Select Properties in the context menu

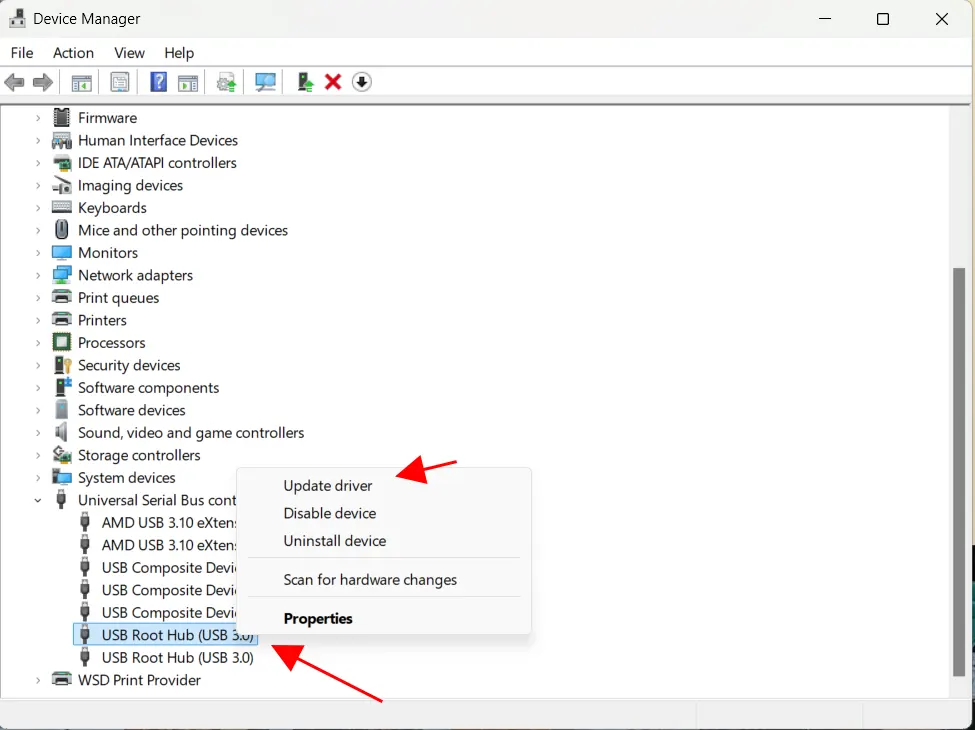pyautogui.click(x=318, y=618)
